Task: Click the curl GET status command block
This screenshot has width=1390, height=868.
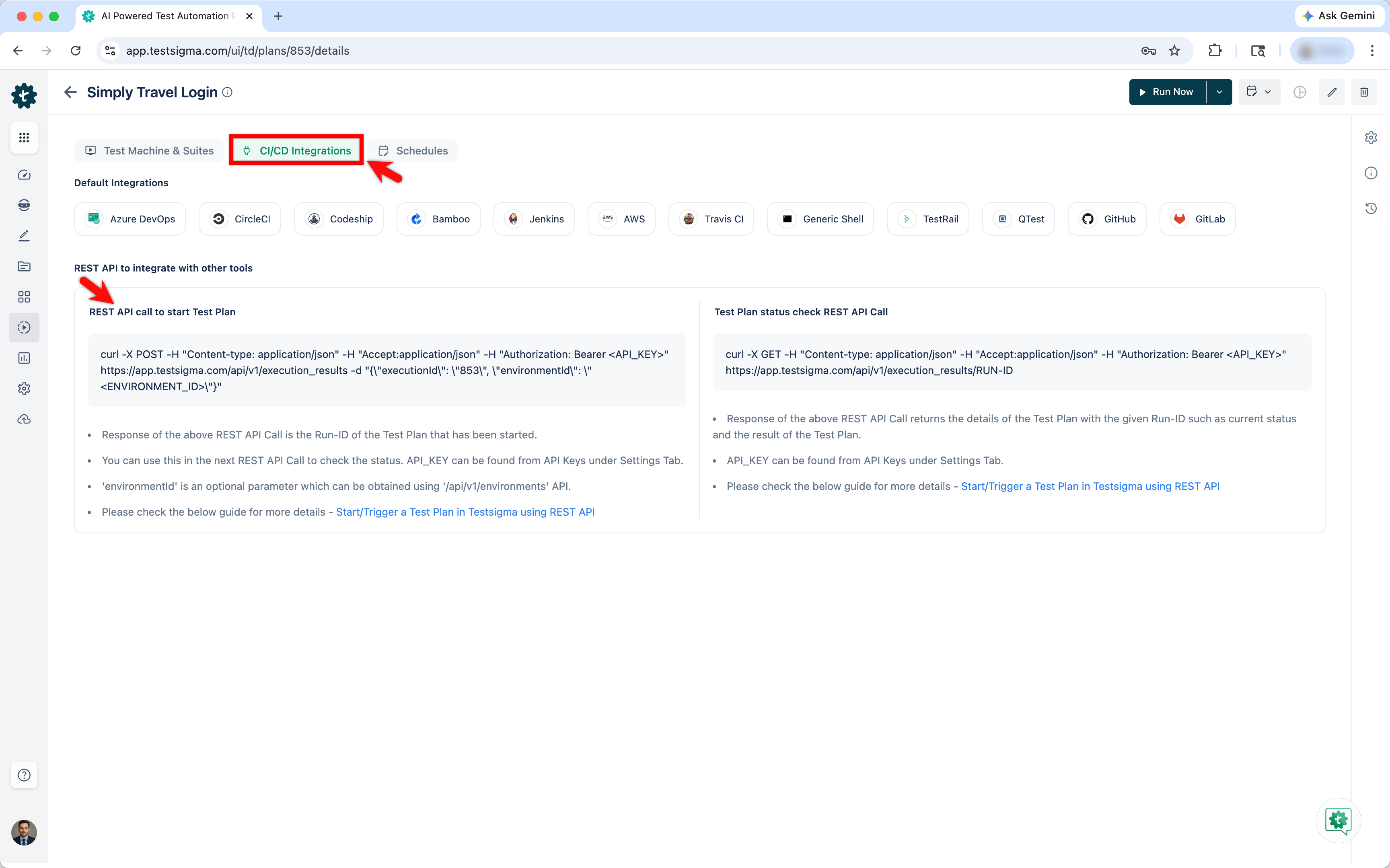Action: 1012,362
